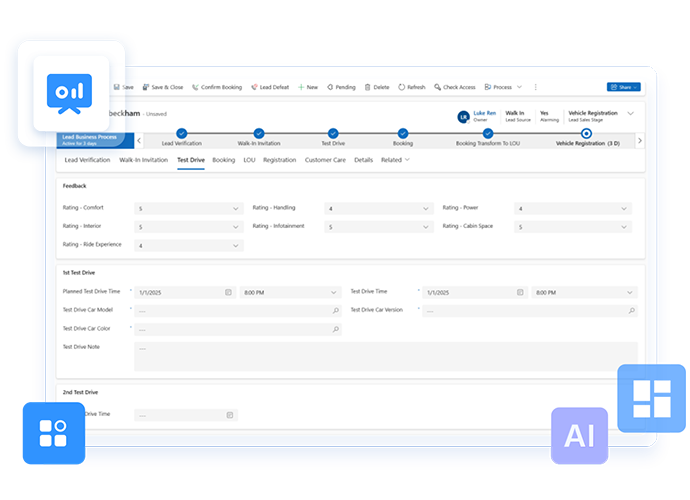The height and width of the screenshot is (500, 690).
Task: Switch to the Customer Care tab
Action: click(x=324, y=160)
